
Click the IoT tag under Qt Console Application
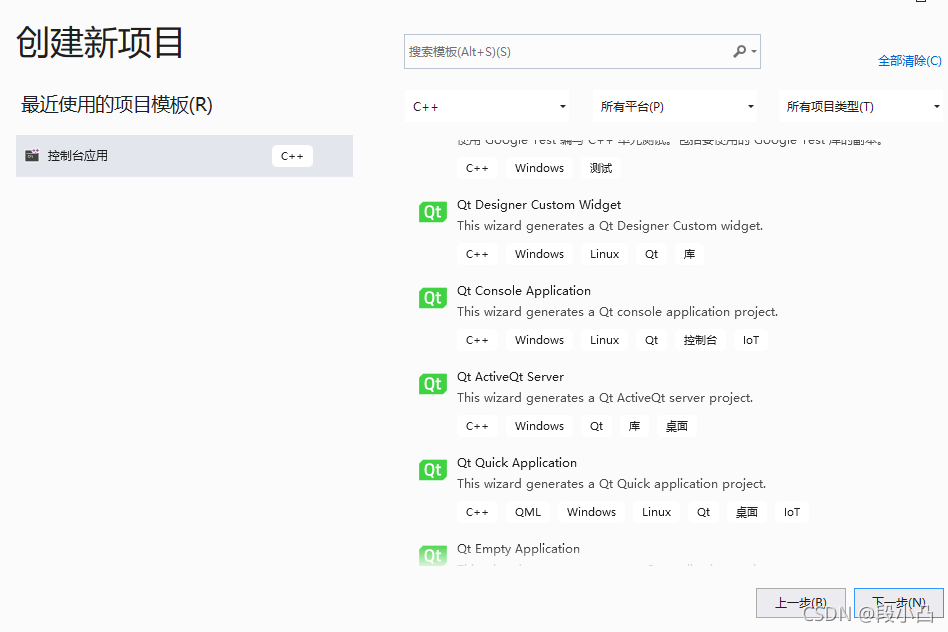coord(751,340)
